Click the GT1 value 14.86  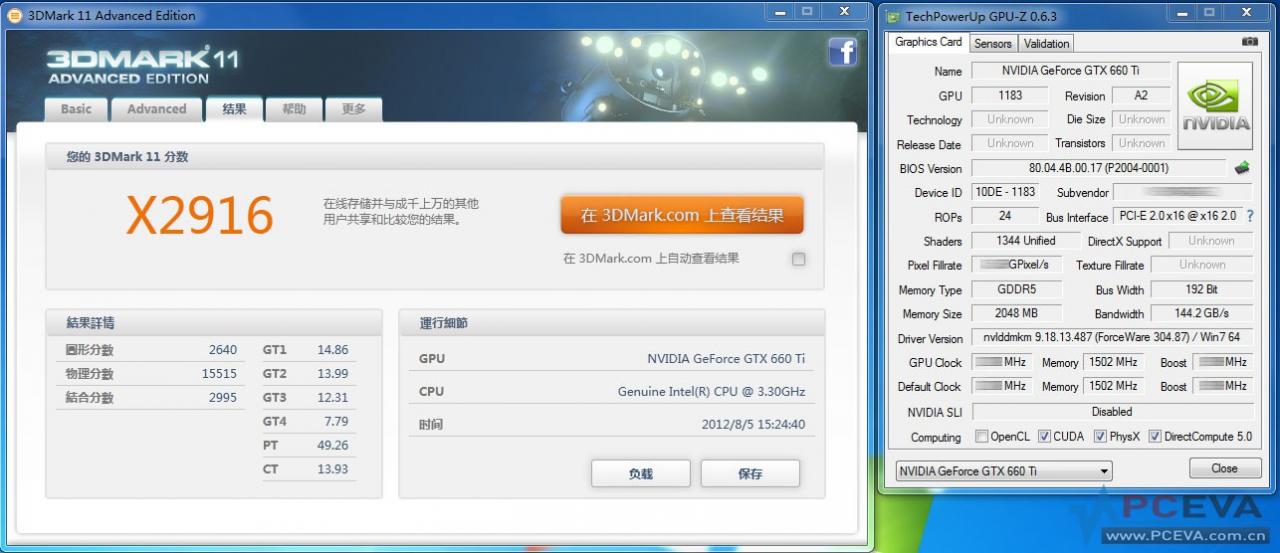click(x=332, y=350)
